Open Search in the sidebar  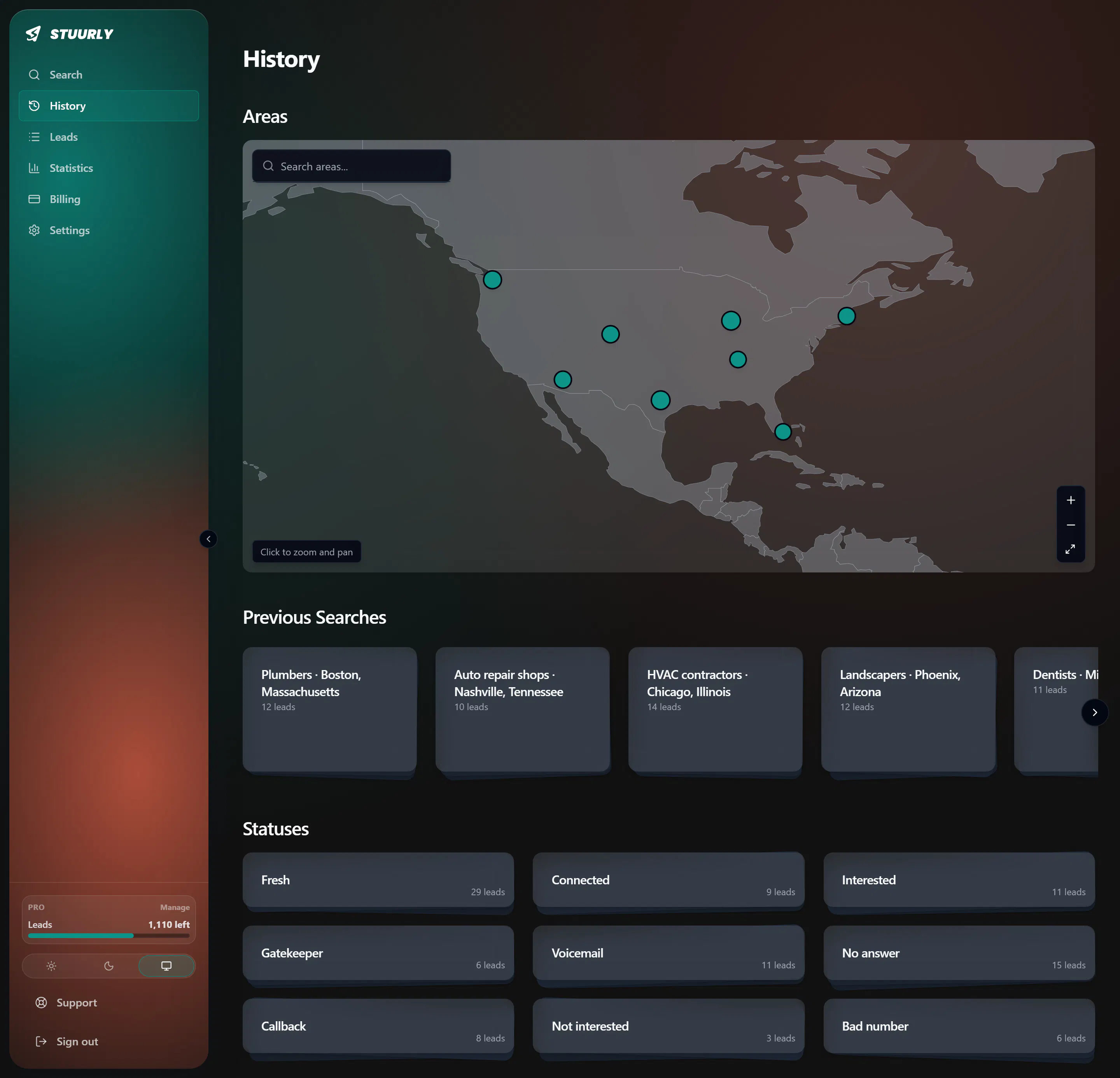[x=108, y=75]
